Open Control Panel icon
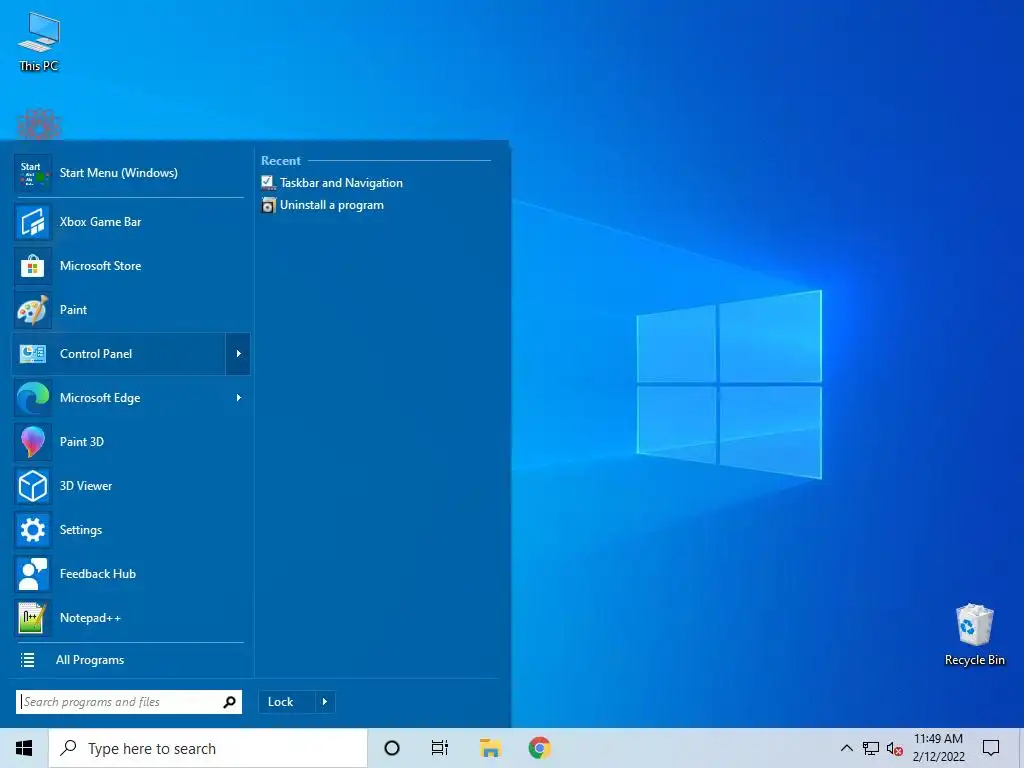Image resolution: width=1024 pixels, height=768 pixels. tap(33, 354)
